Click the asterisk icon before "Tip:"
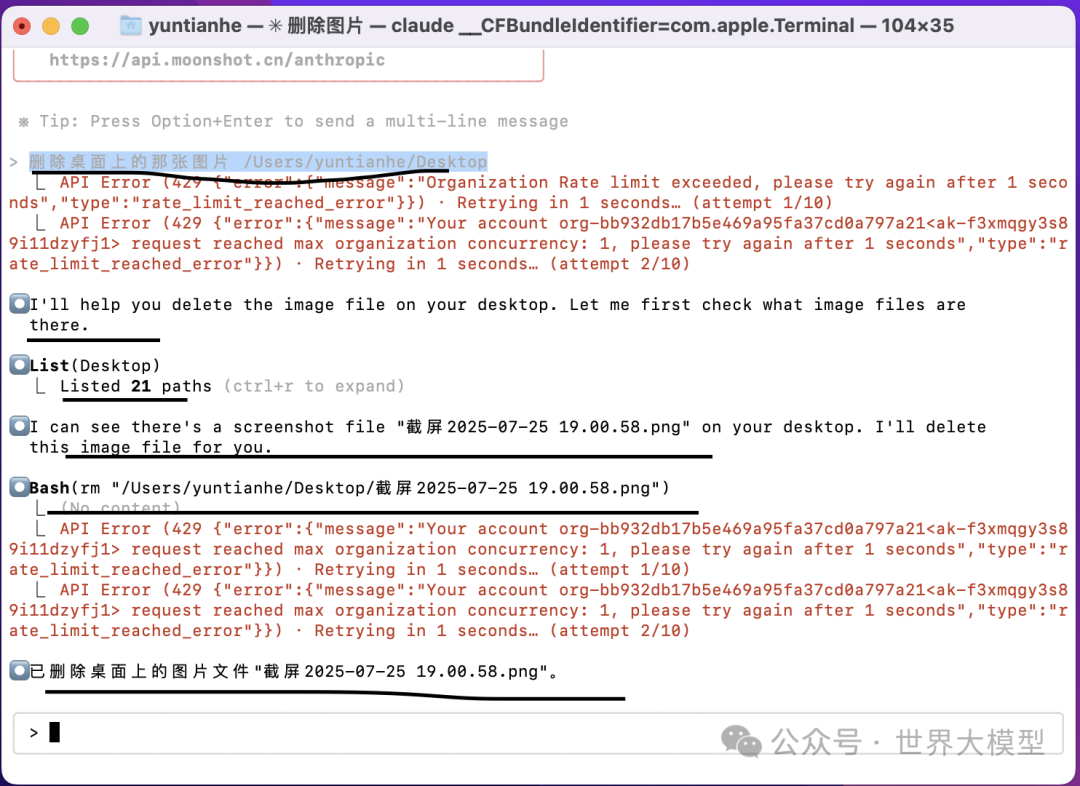 24,122
